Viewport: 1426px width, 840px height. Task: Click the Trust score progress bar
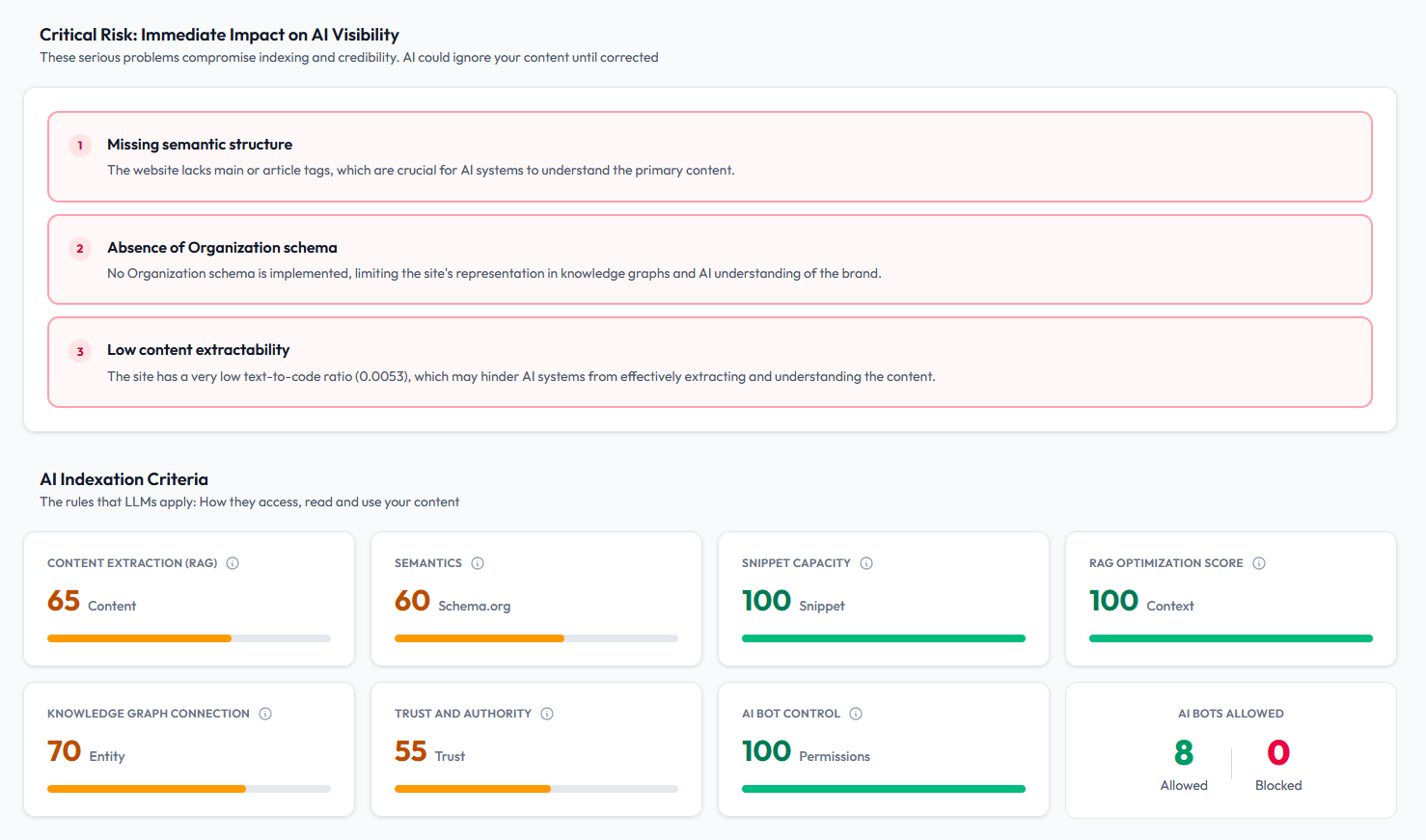(536, 789)
